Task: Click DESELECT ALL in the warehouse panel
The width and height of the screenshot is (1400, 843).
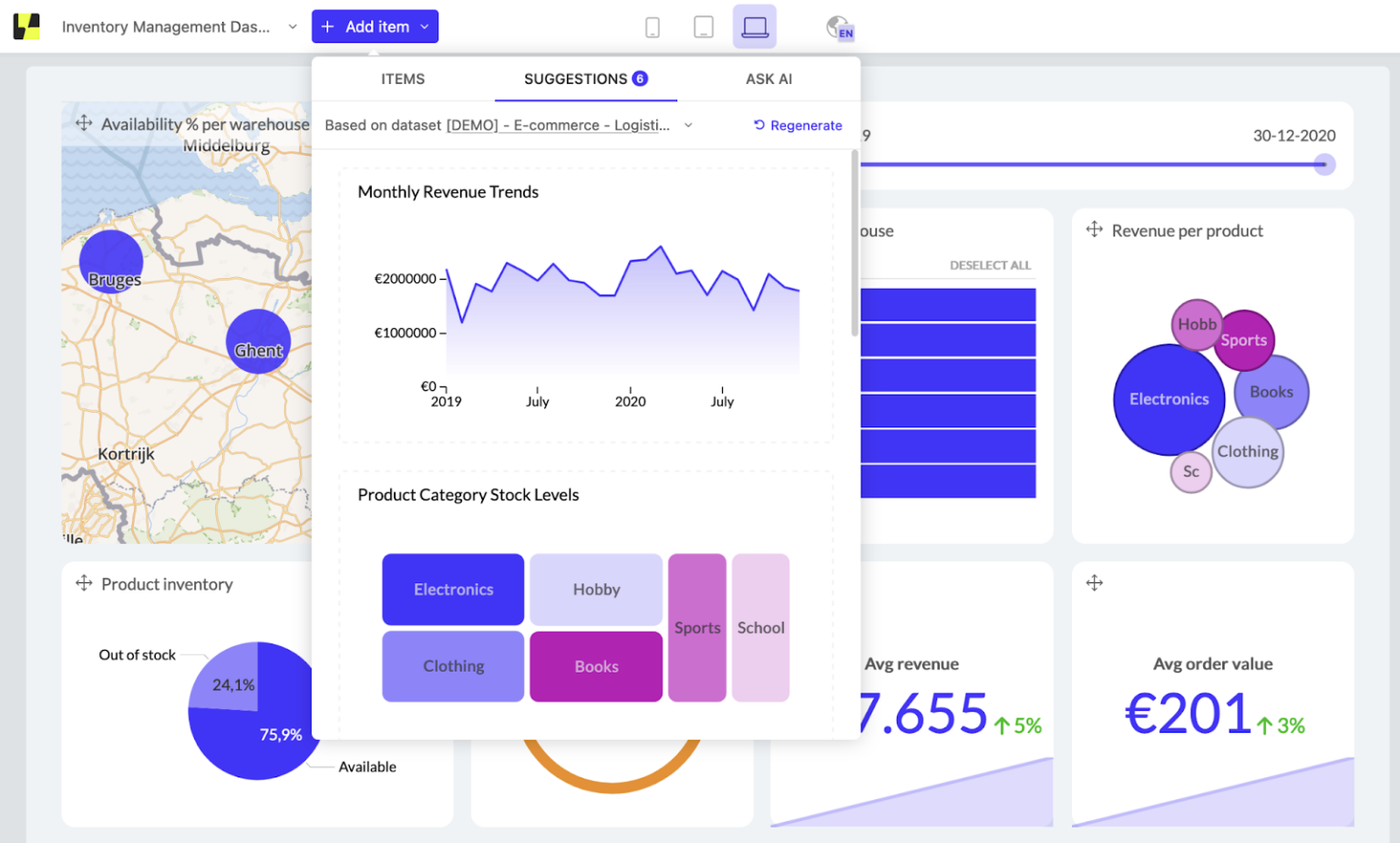Action: (x=991, y=265)
